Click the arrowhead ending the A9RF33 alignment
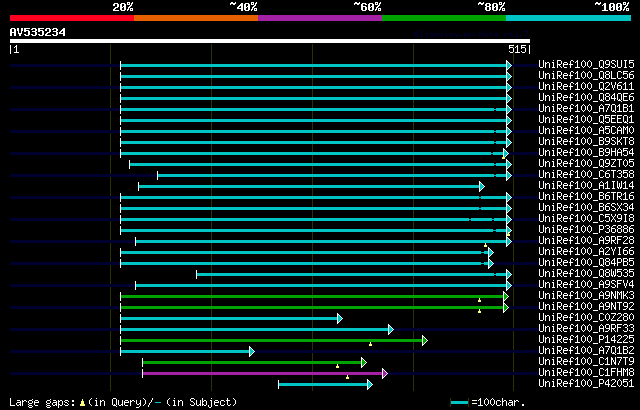 [391, 330]
